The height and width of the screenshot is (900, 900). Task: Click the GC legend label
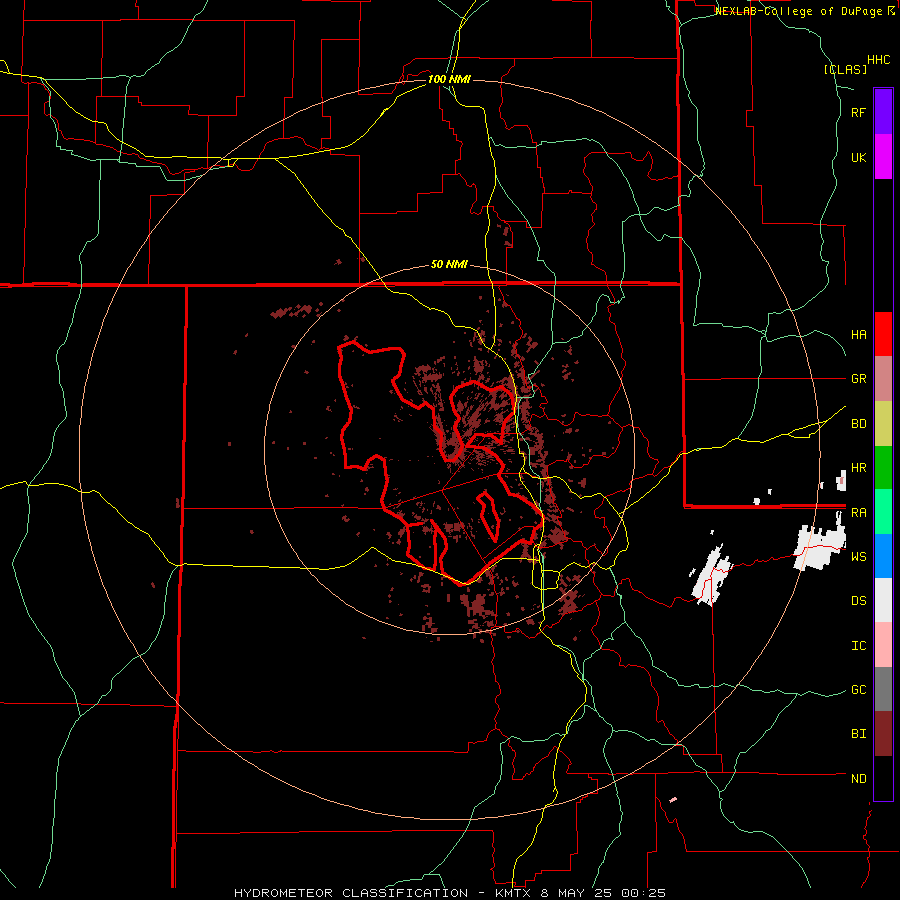[858, 689]
